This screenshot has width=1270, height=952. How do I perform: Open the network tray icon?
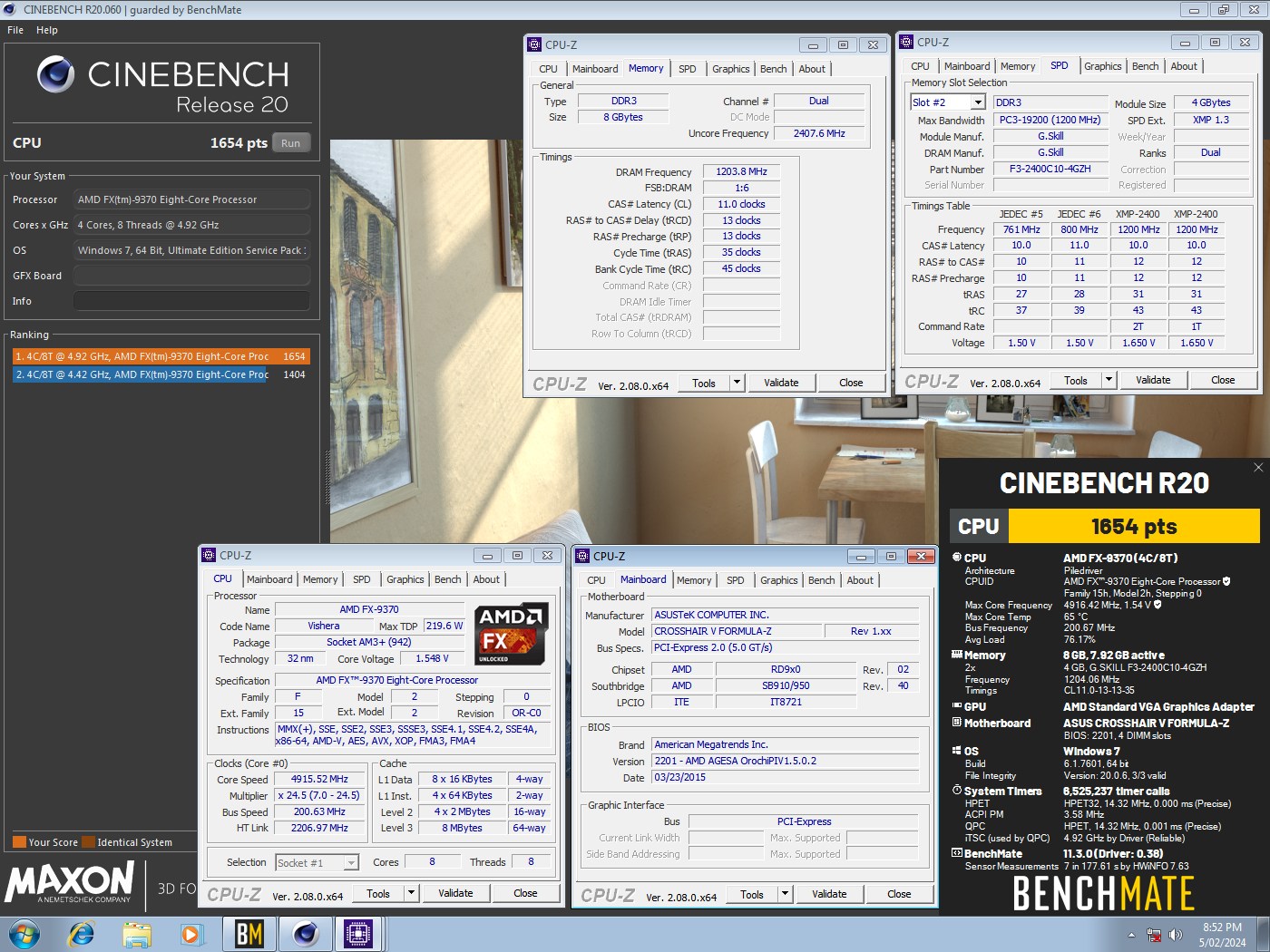(1154, 935)
